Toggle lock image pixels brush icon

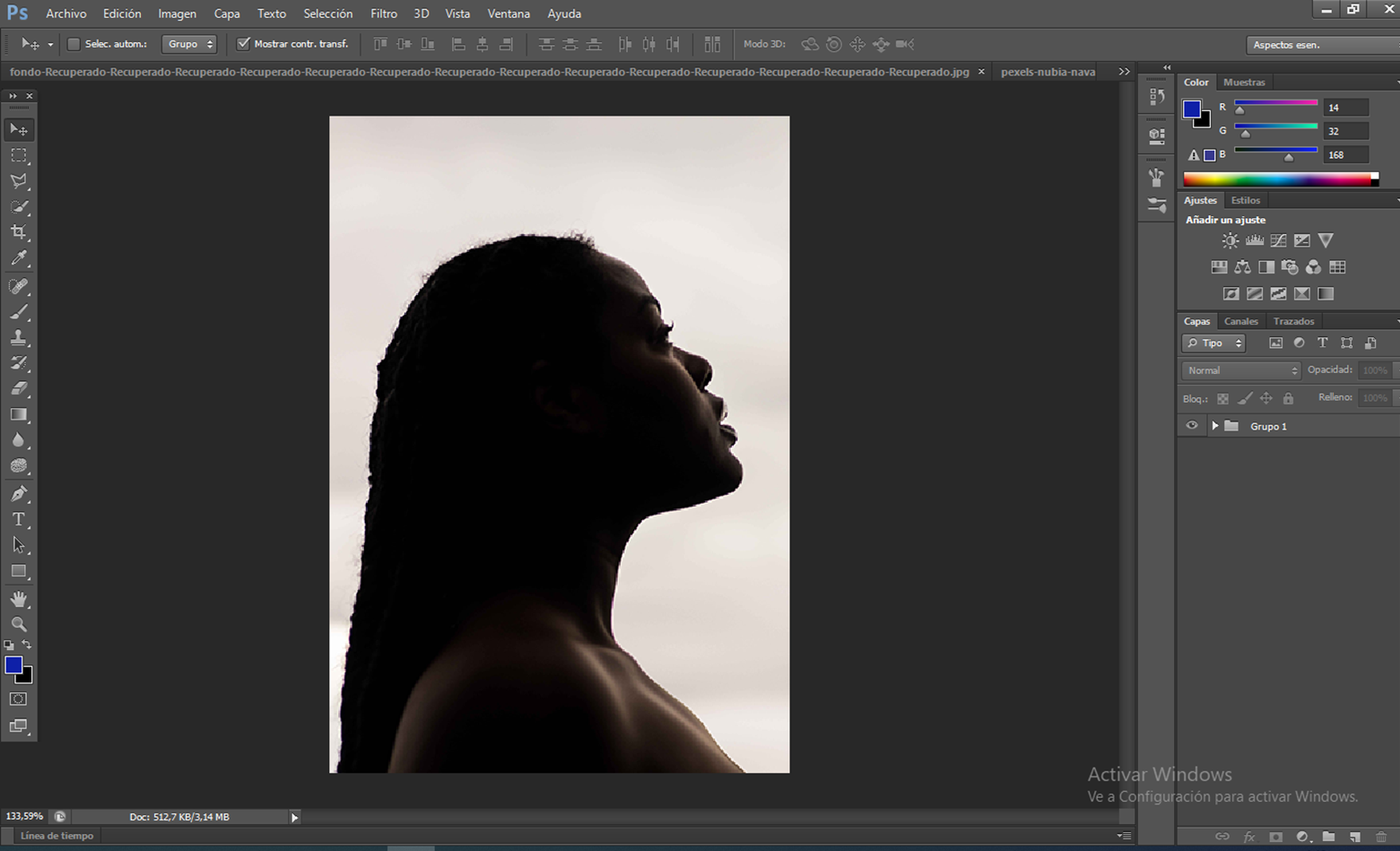1245,398
